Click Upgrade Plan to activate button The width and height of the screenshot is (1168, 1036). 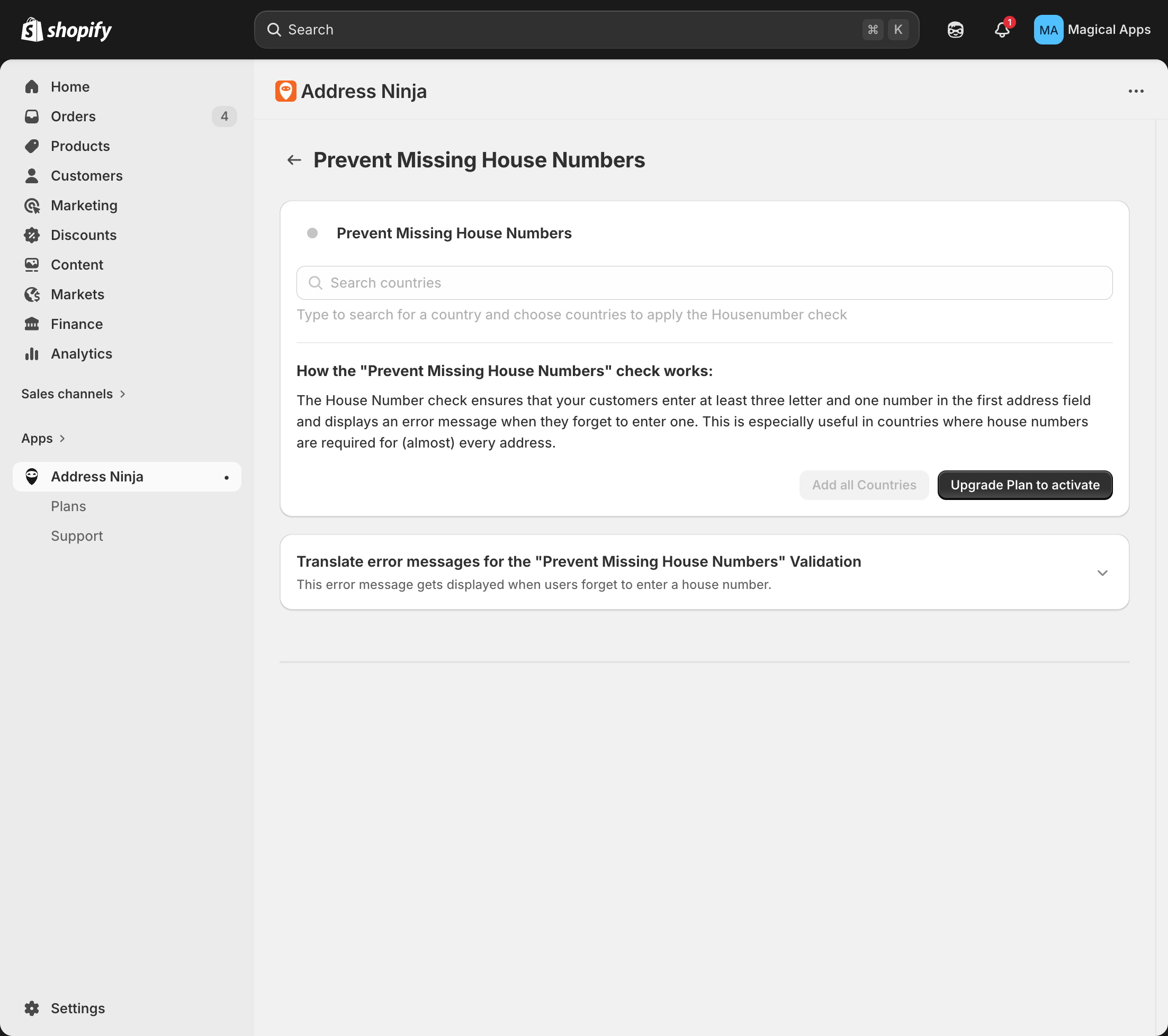coord(1024,485)
